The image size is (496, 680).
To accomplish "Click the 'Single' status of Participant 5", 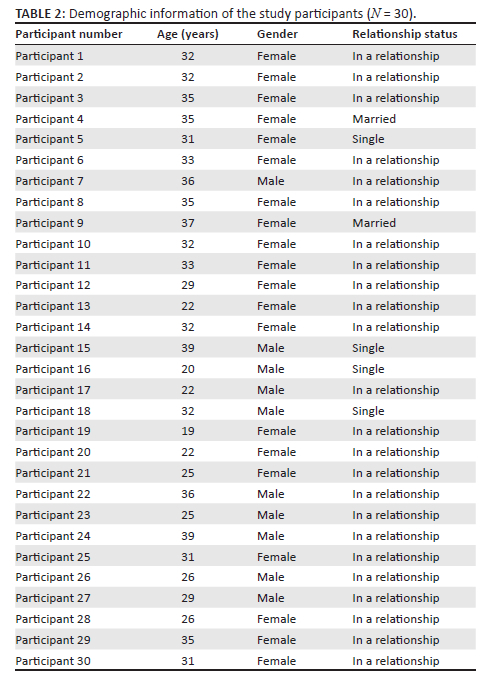I will (x=369, y=139).
